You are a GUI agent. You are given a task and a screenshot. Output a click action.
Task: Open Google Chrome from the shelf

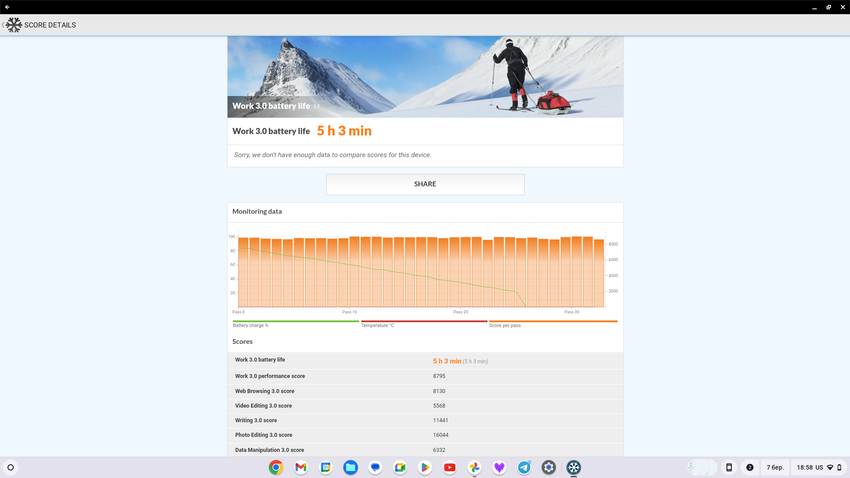tap(276, 467)
